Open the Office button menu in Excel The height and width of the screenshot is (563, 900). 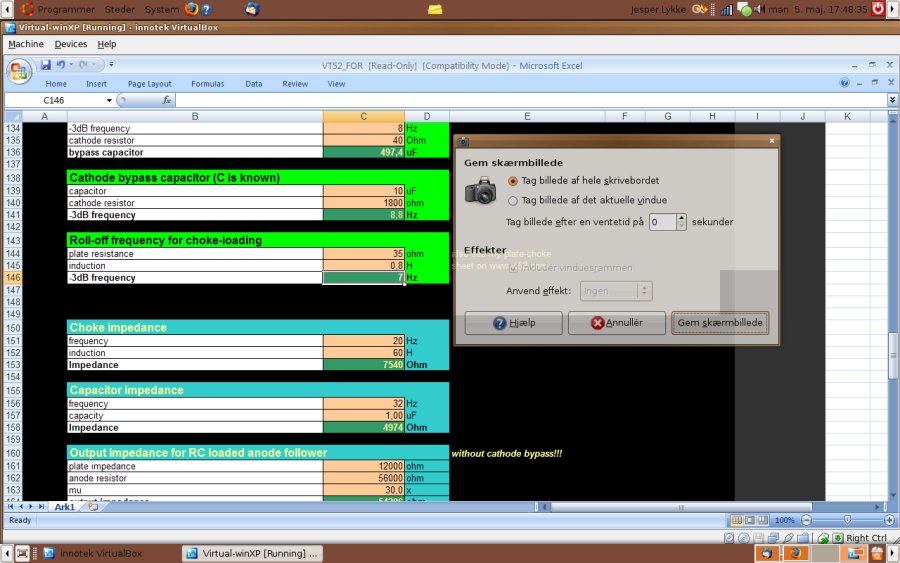coord(19,72)
